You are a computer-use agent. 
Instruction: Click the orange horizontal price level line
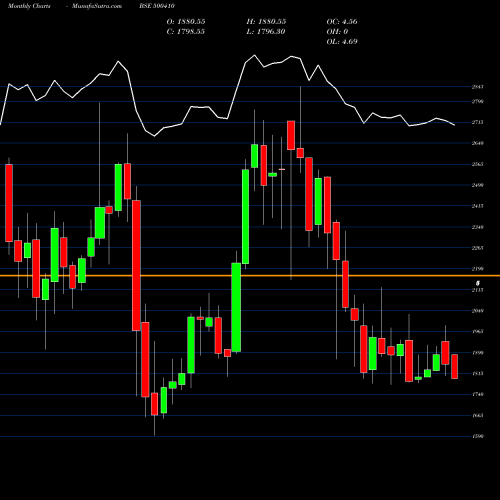click(x=250, y=276)
